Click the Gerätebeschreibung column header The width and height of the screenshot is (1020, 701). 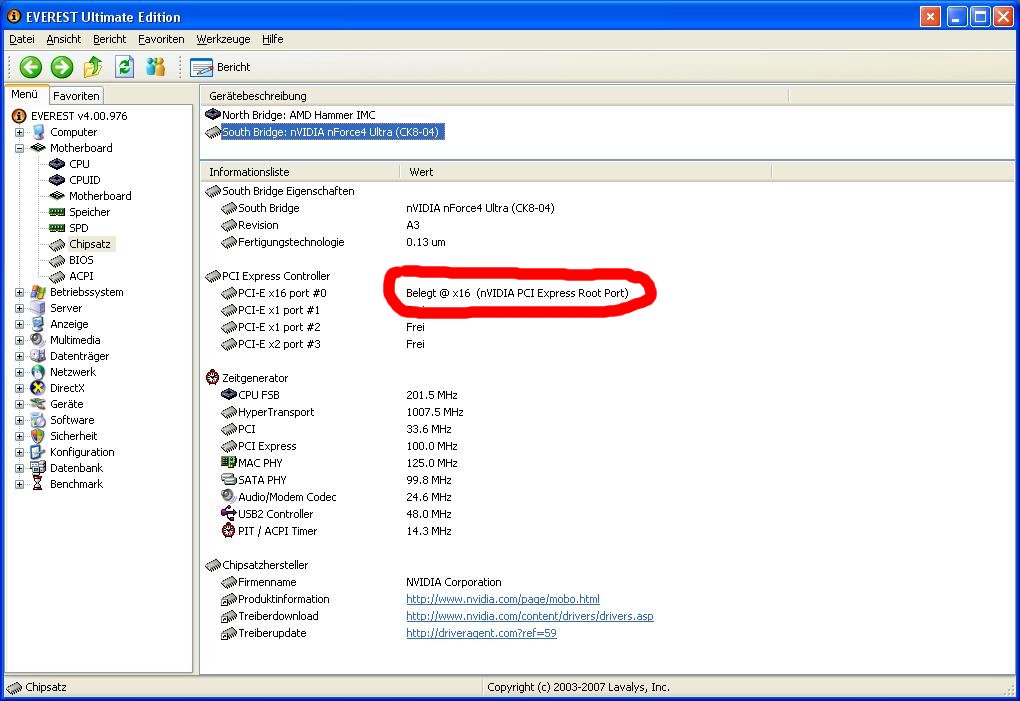494,96
